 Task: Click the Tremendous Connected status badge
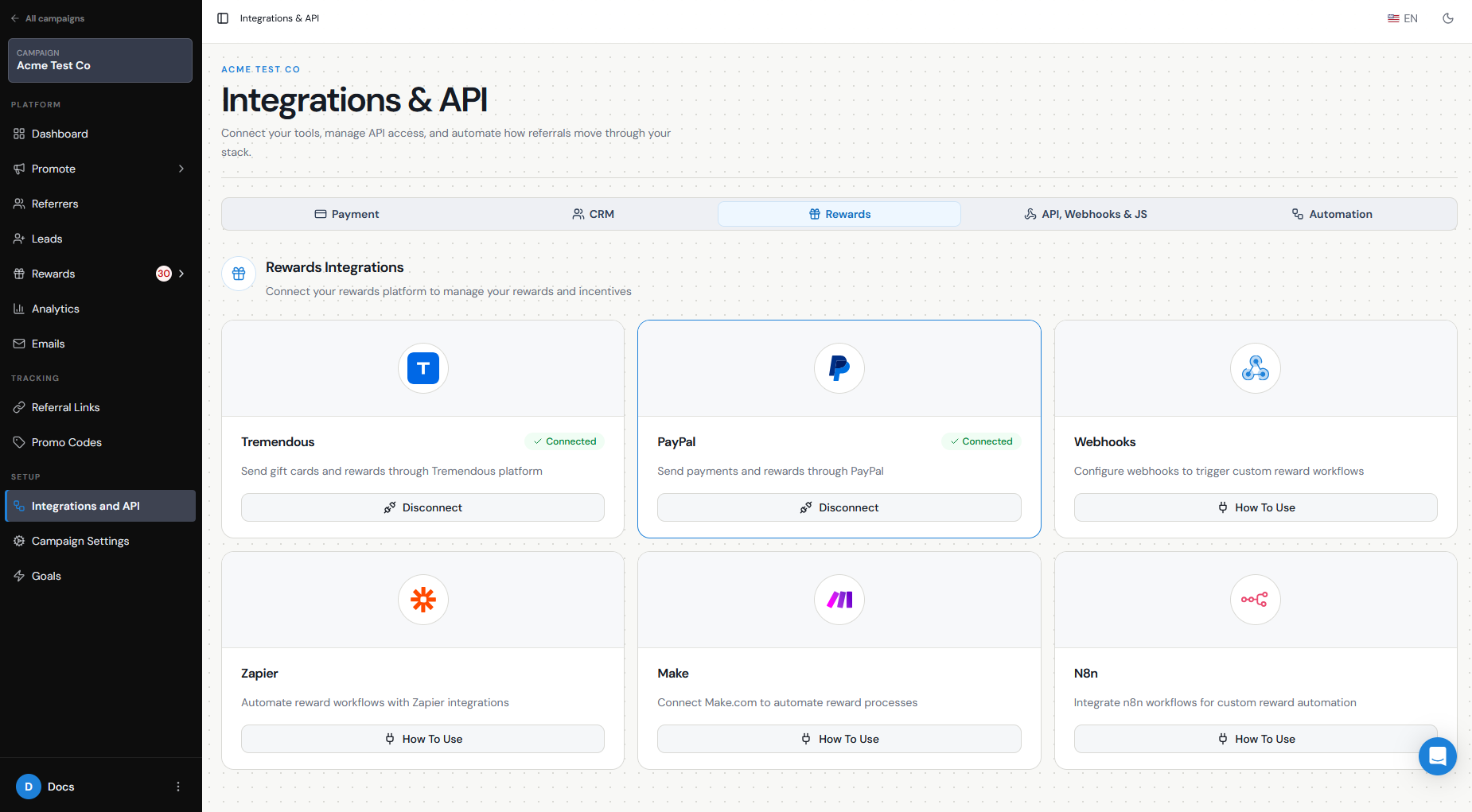565,441
